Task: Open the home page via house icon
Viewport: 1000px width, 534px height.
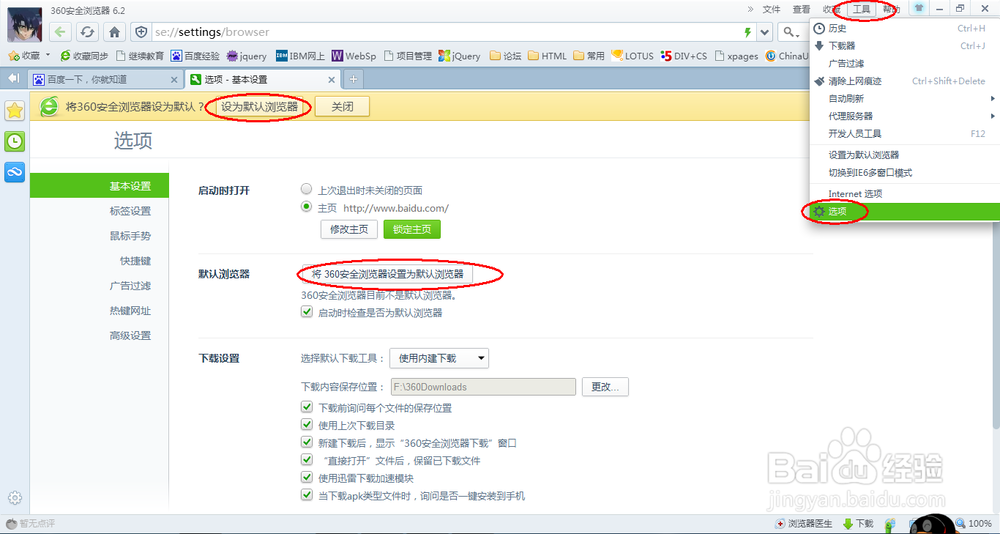Action: pyautogui.click(x=114, y=32)
